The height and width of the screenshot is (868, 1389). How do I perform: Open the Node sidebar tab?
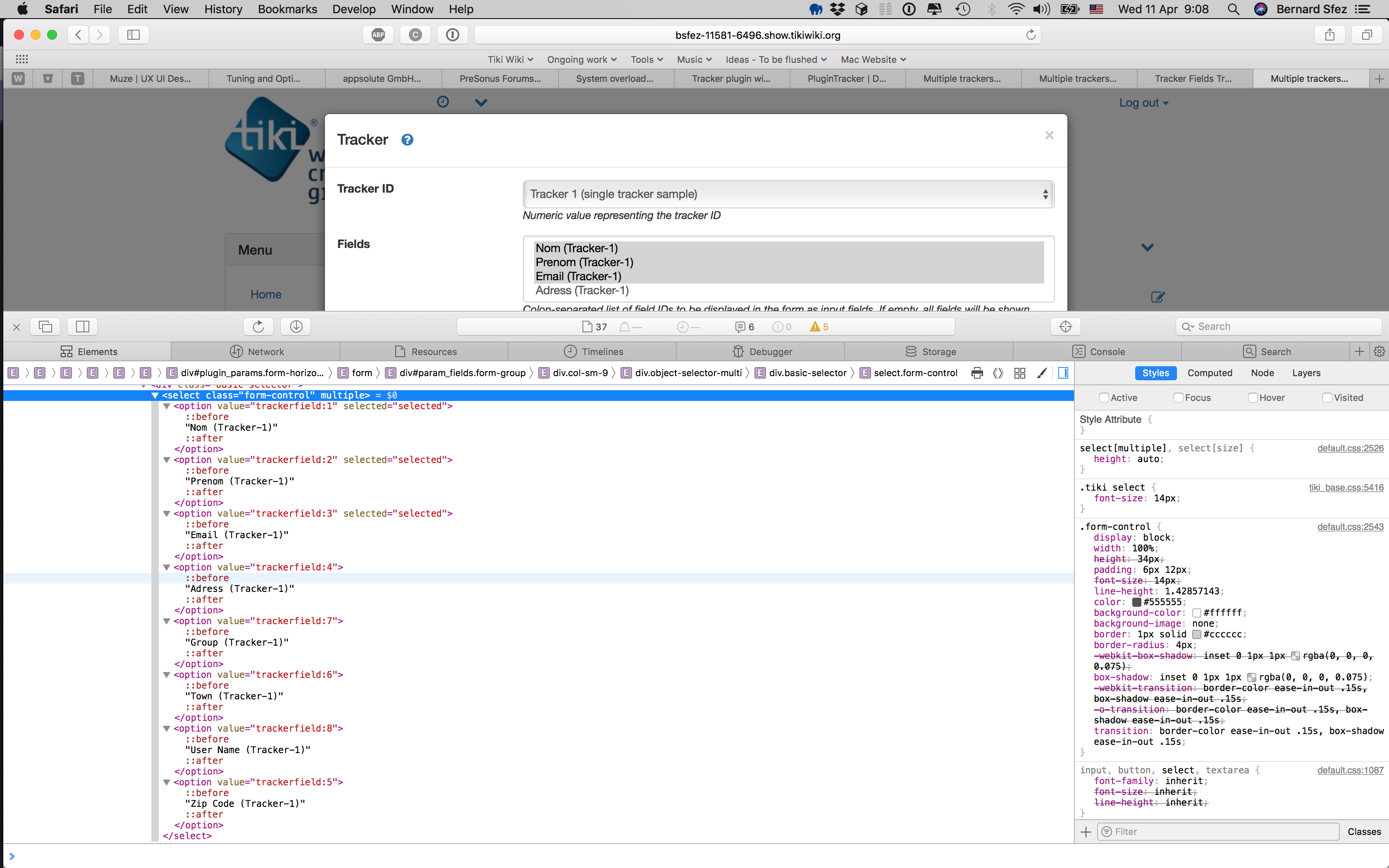pyautogui.click(x=1262, y=373)
